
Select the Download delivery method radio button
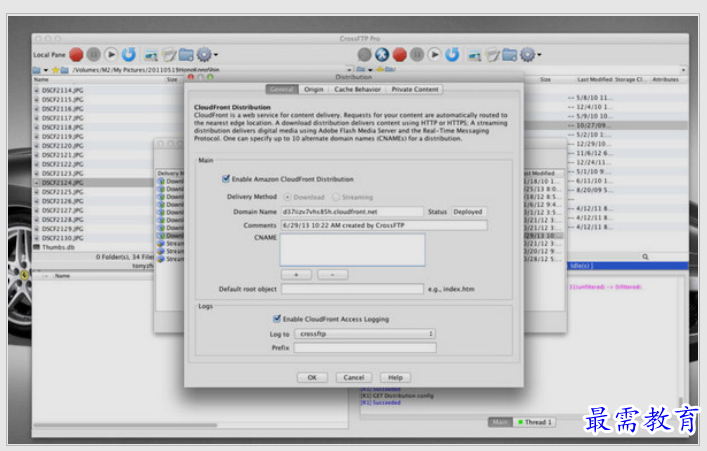[x=287, y=197]
